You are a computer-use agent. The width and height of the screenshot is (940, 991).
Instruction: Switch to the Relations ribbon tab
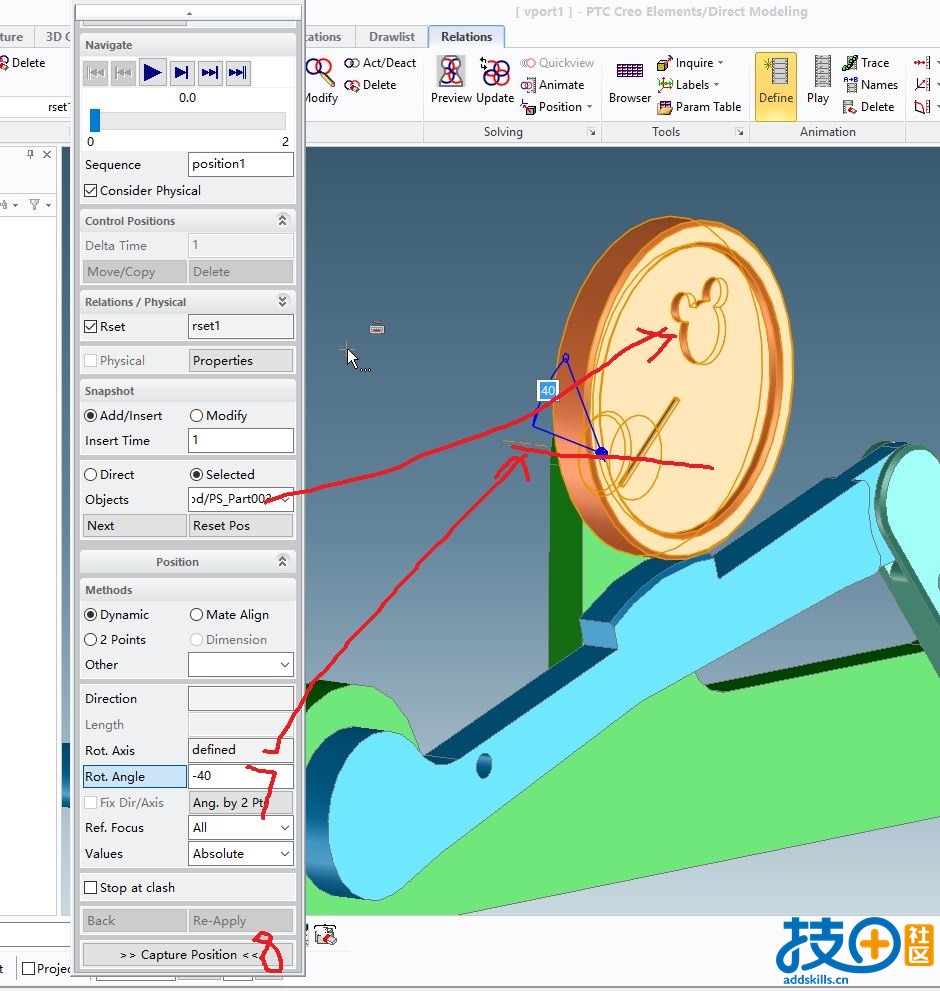pyautogui.click(x=467, y=37)
